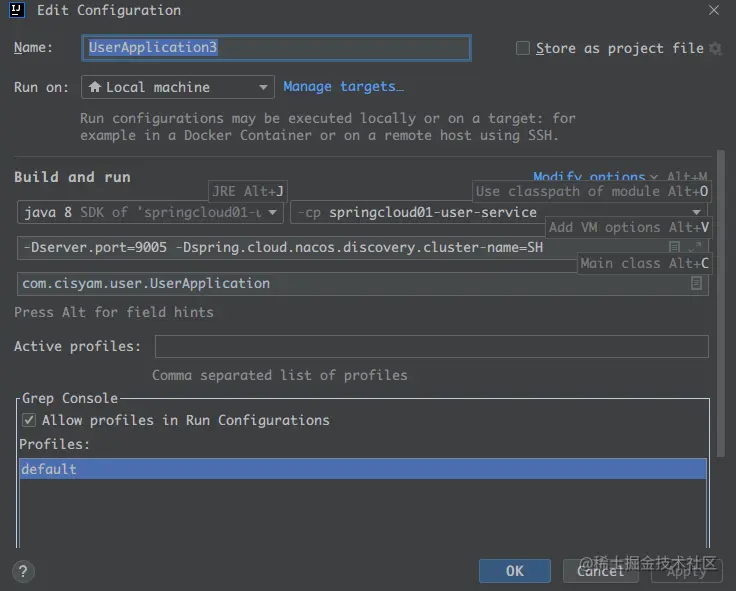Image resolution: width=736 pixels, height=591 pixels.
Task: Click the Grep Console group label
Action: point(70,398)
